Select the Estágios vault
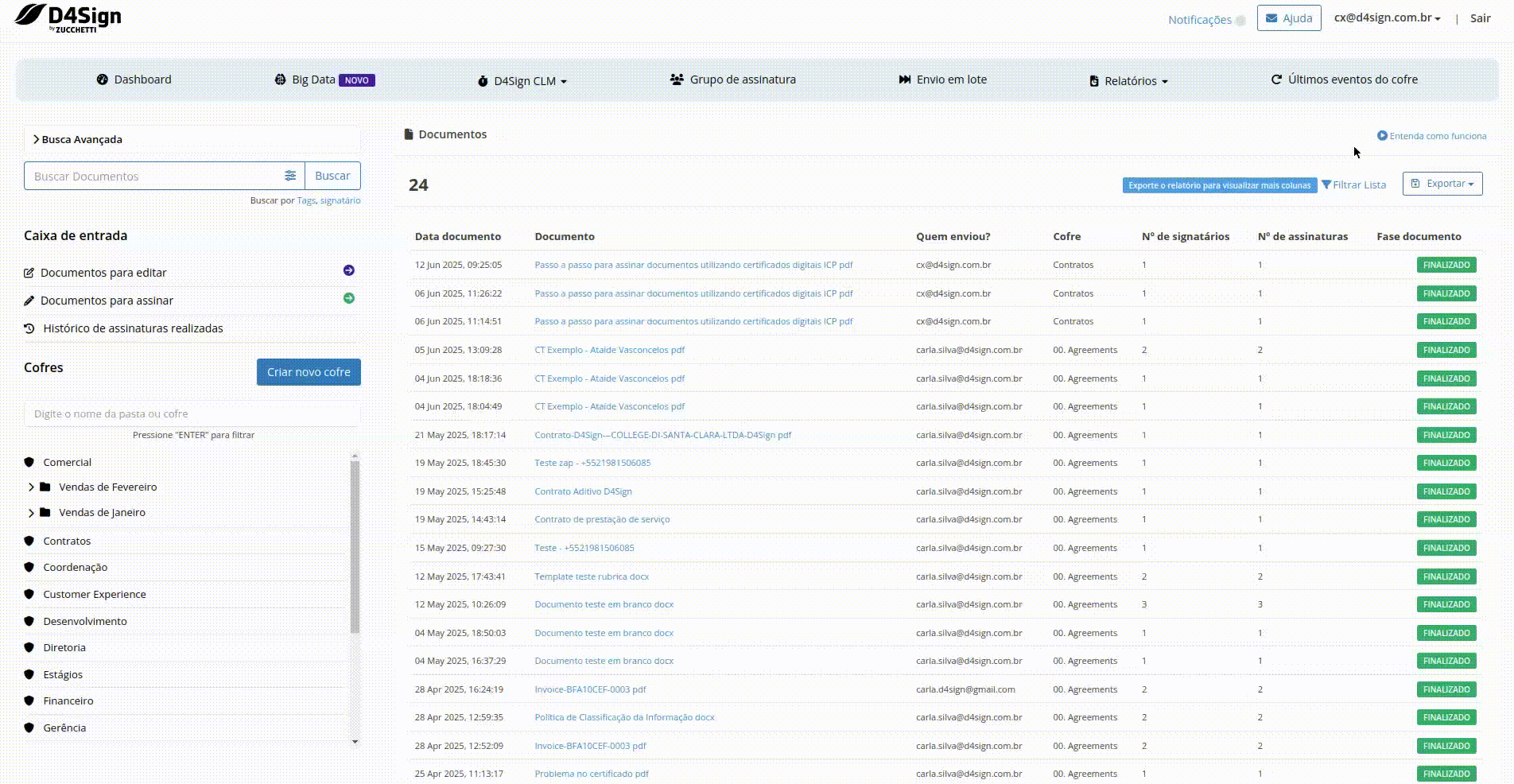This screenshot has height=784, width=1514. tap(63, 674)
